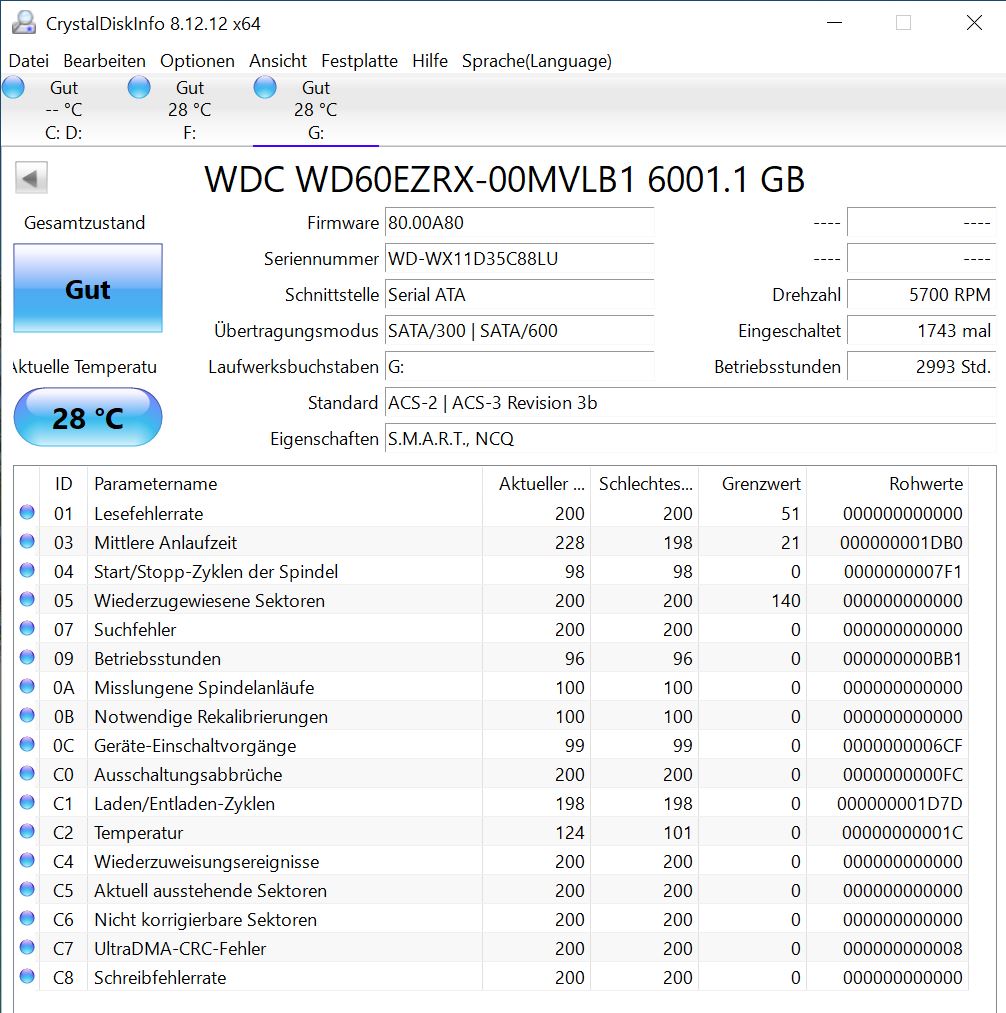Click the blue Gut health status button

coord(88,289)
